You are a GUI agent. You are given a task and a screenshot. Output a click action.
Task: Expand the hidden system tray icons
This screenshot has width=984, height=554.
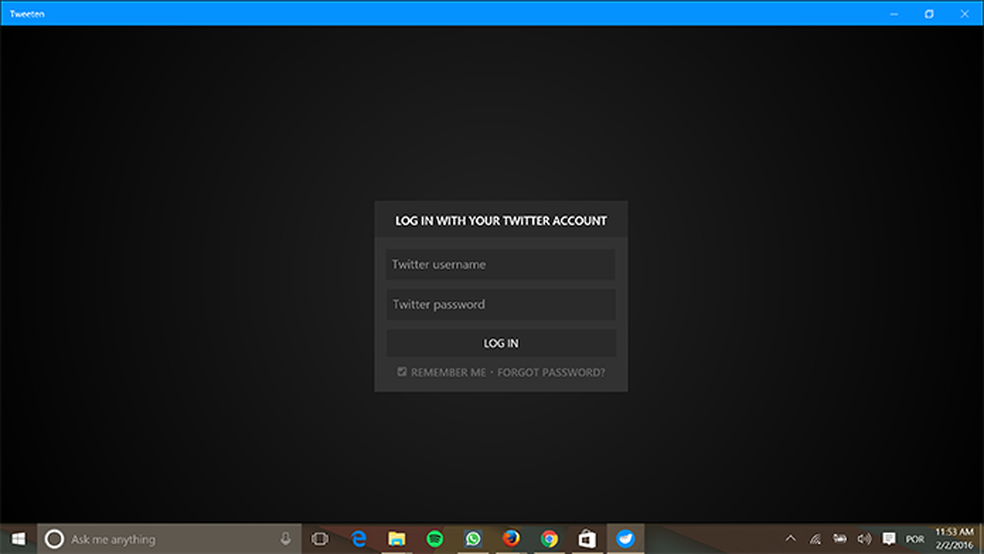(791, 538)
